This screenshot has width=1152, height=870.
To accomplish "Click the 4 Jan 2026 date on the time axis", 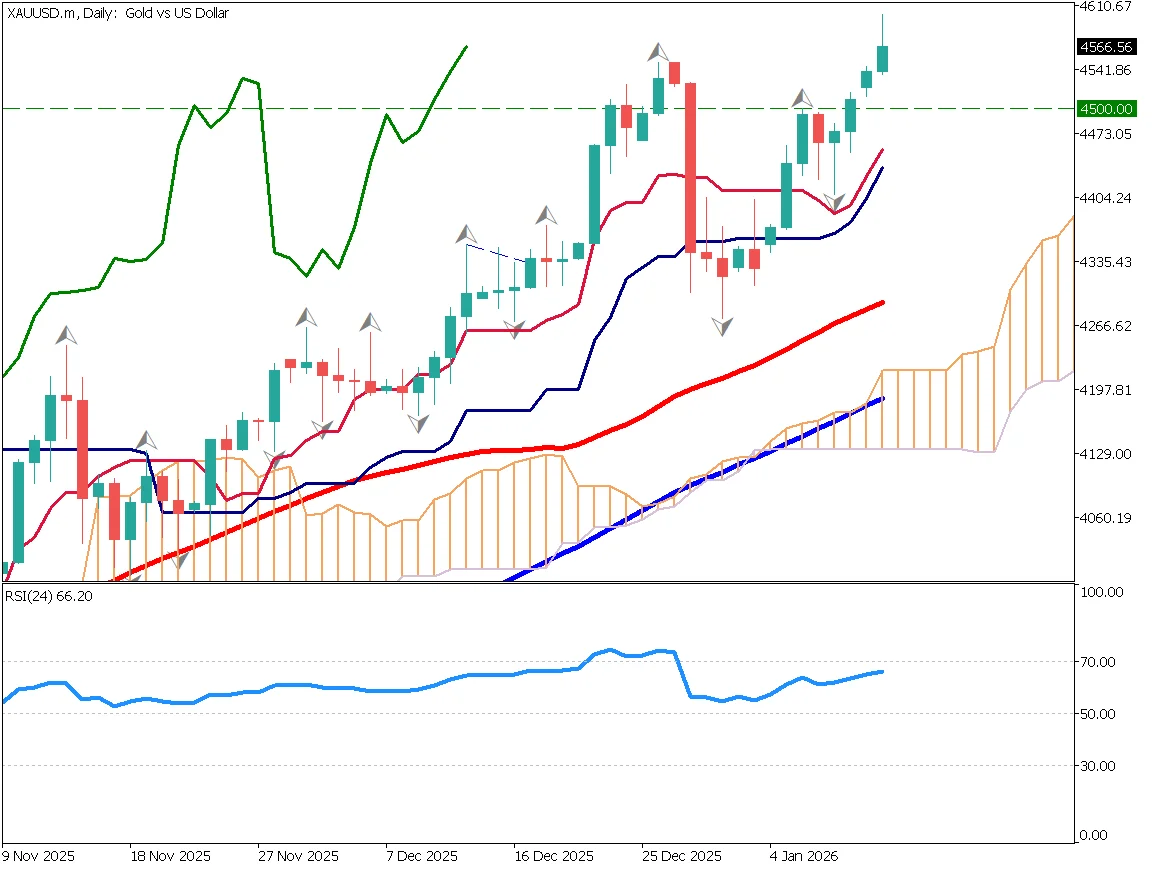I will click(x=803, y=857).
